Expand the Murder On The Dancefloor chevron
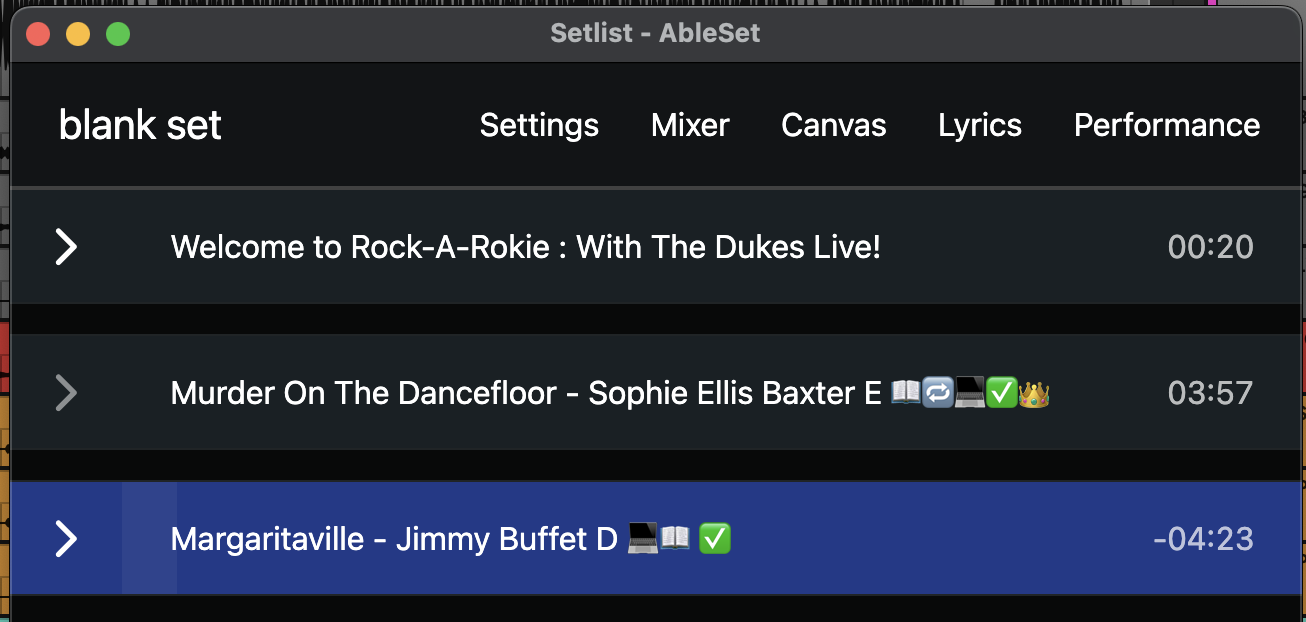Screen dimensions: 1306x622 [66, 393]
